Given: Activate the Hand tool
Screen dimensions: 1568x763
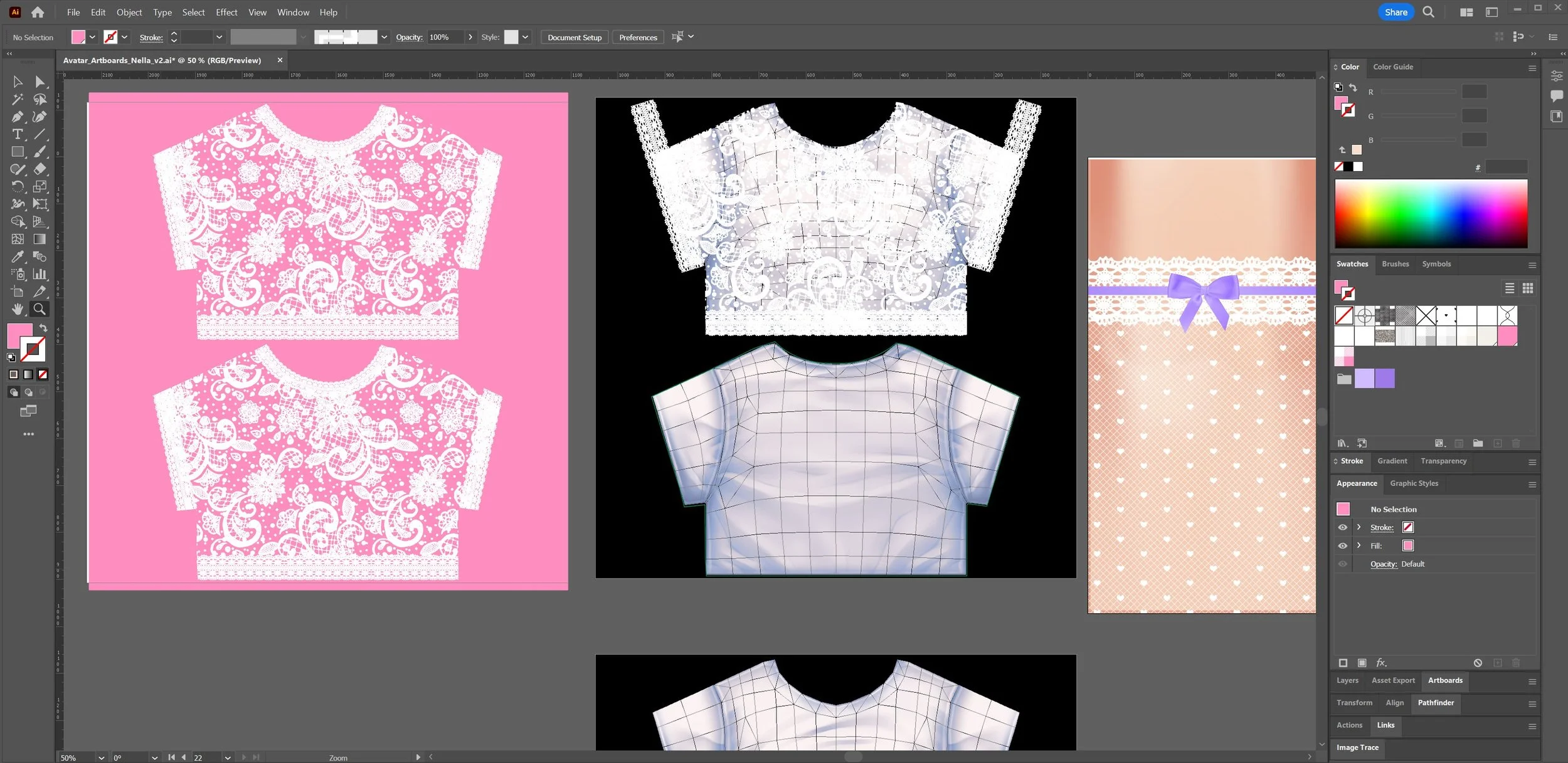Looking at the screenshot, I should tap(17, 309).
